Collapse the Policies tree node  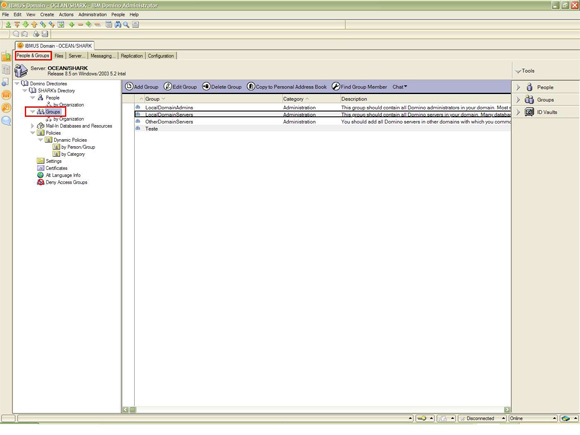pyautogui.click(x=33, y=133)
